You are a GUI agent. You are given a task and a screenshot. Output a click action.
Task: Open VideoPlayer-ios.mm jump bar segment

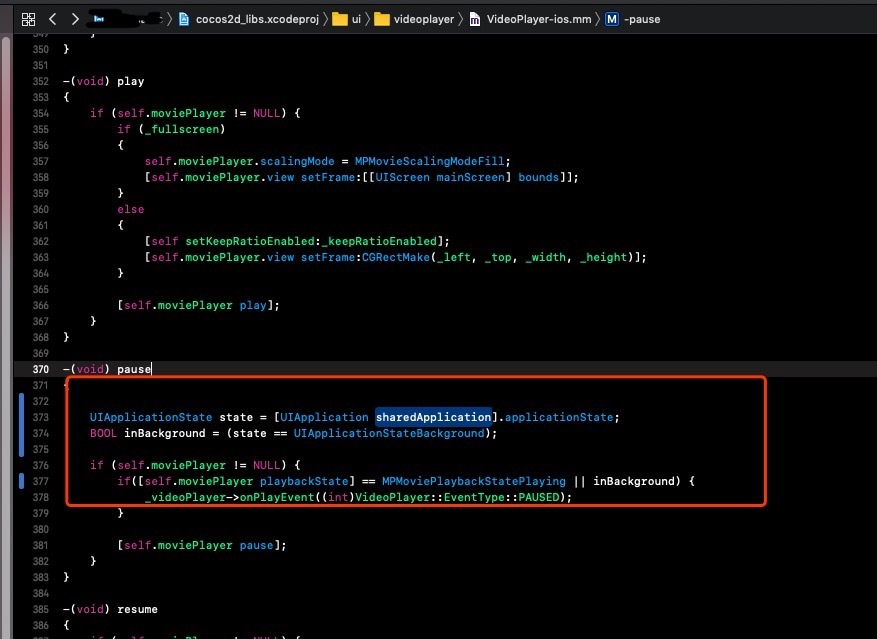pos(539,20)
